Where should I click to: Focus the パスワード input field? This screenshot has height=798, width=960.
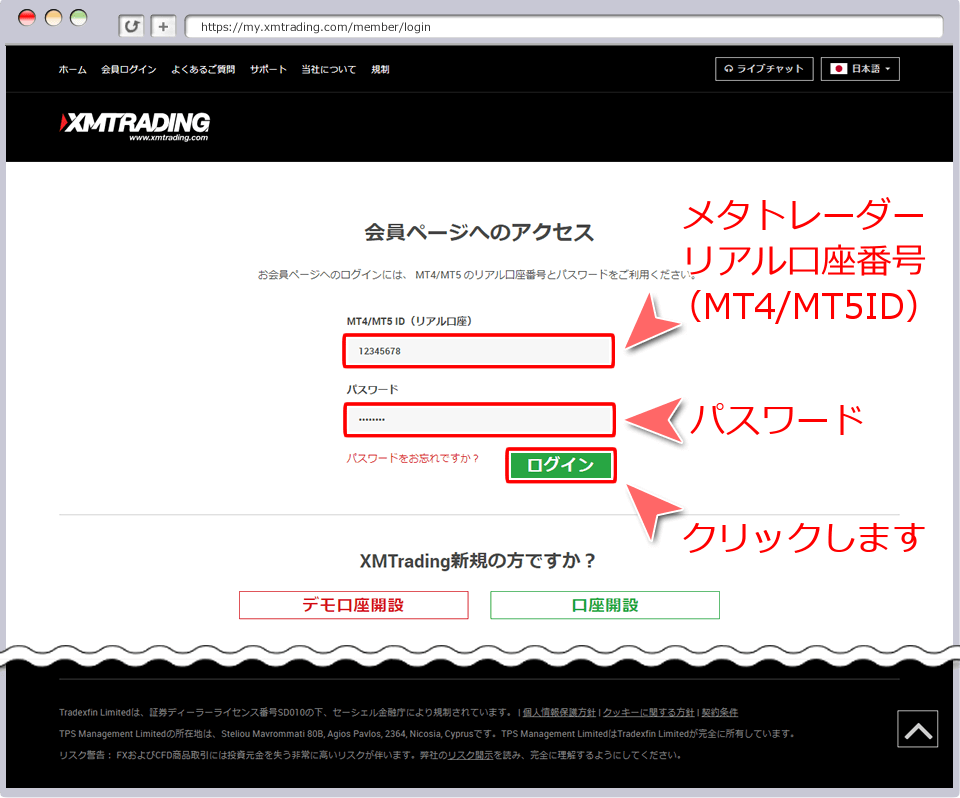(479, 420)
